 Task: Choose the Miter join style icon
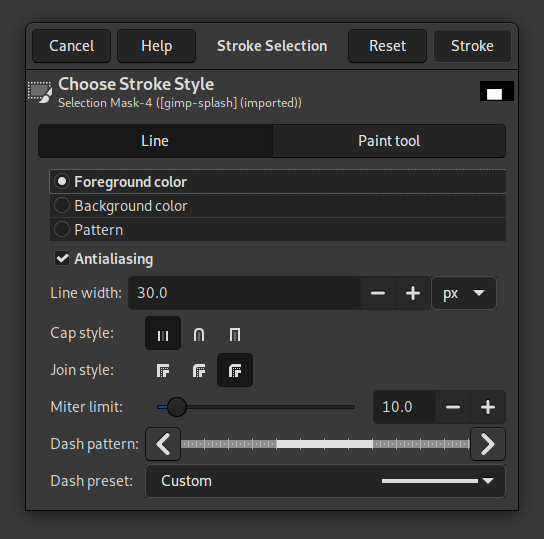point(163,370)
